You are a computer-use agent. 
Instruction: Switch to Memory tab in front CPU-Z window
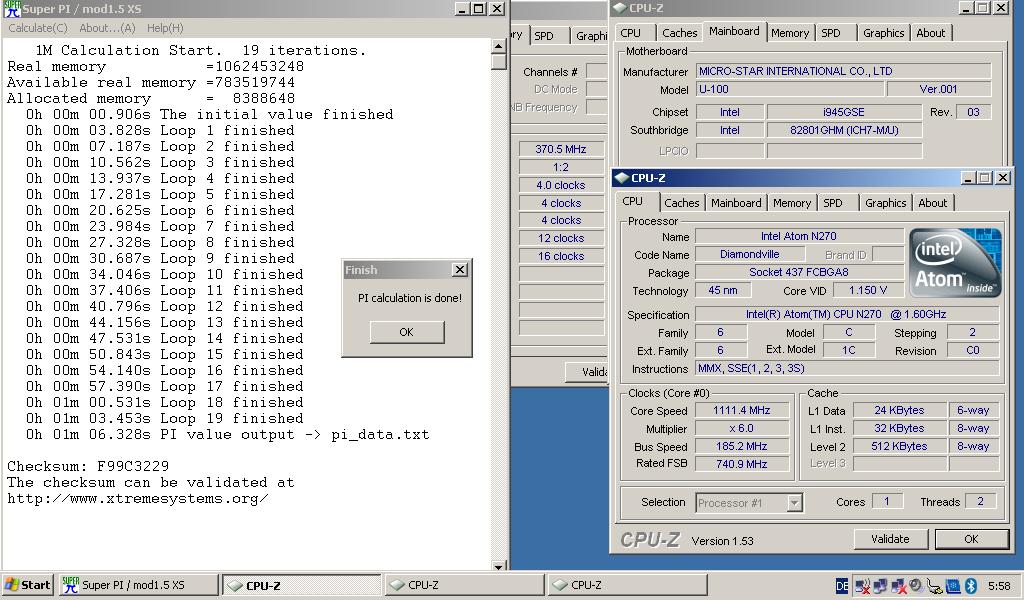pos(792,203)
